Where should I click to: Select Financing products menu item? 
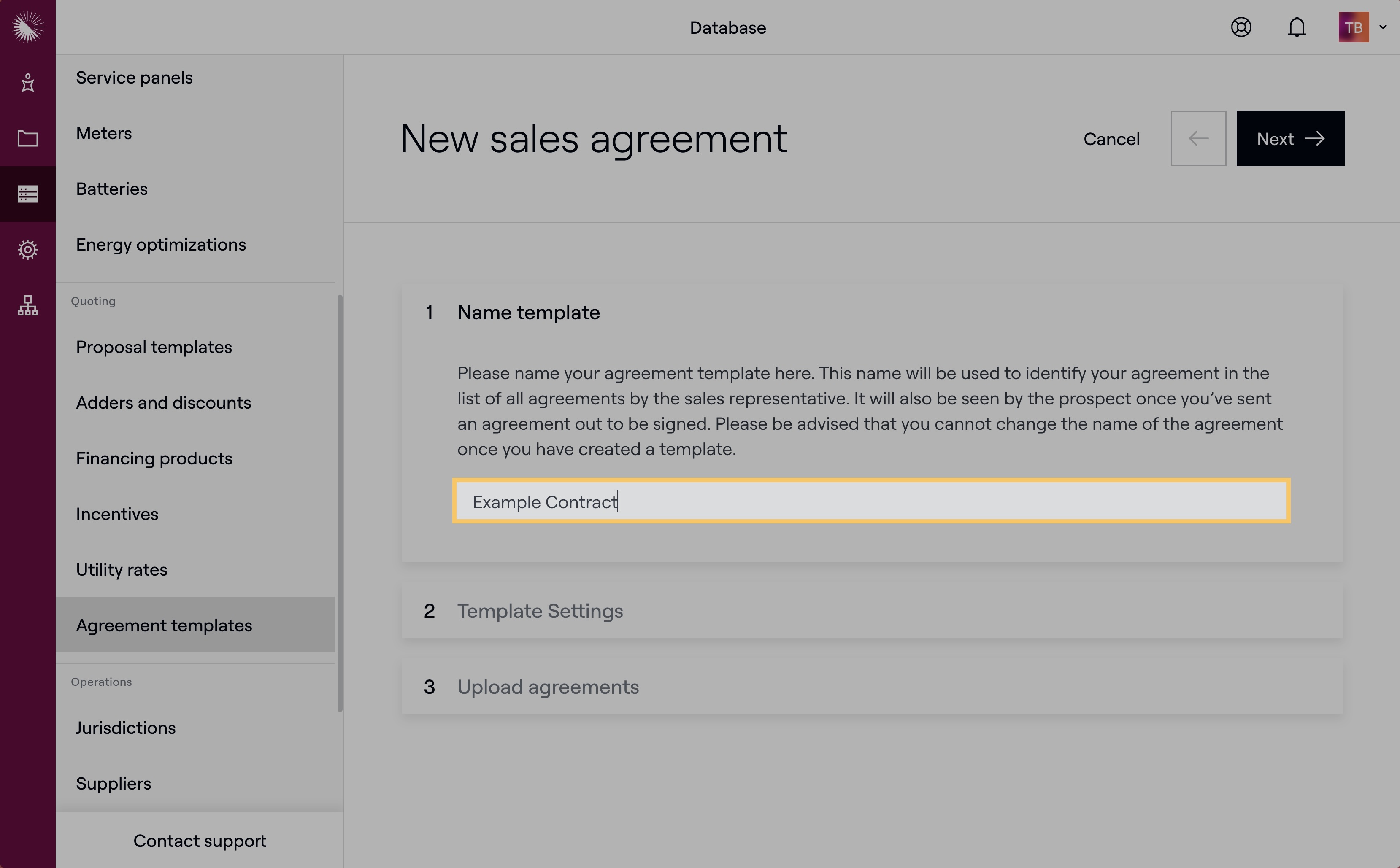pyautogui.click(x=154, y=458)
